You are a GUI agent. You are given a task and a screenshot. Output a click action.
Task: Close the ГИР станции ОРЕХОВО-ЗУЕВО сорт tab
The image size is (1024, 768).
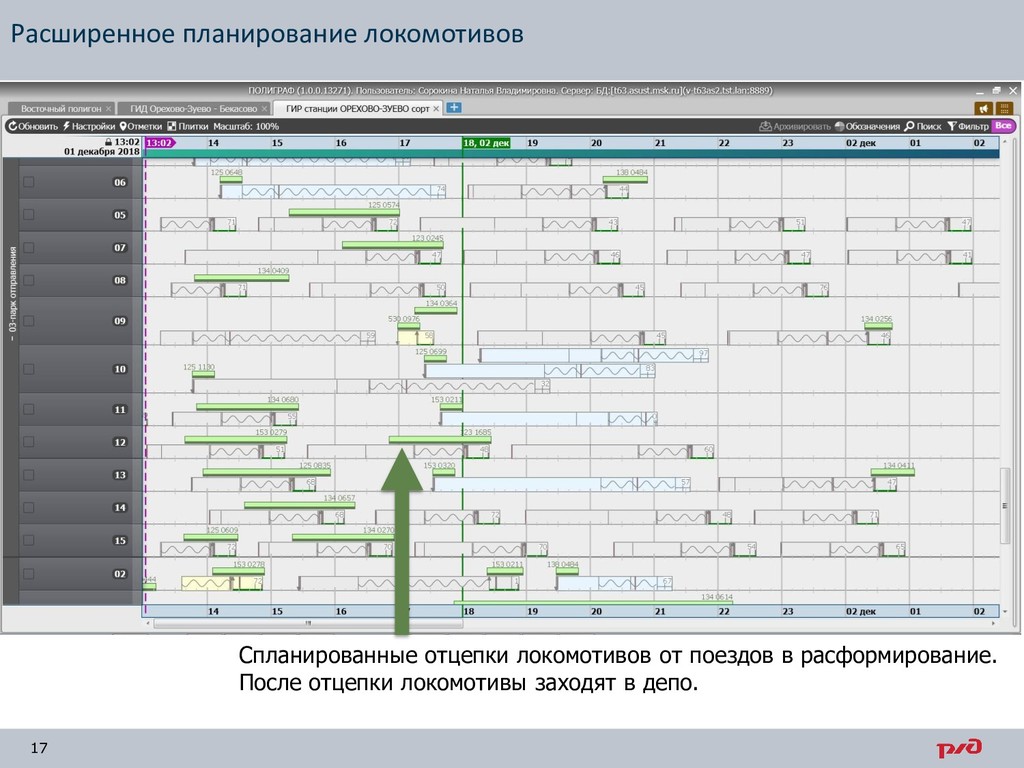pyautogui.click(x=436, y=108)
